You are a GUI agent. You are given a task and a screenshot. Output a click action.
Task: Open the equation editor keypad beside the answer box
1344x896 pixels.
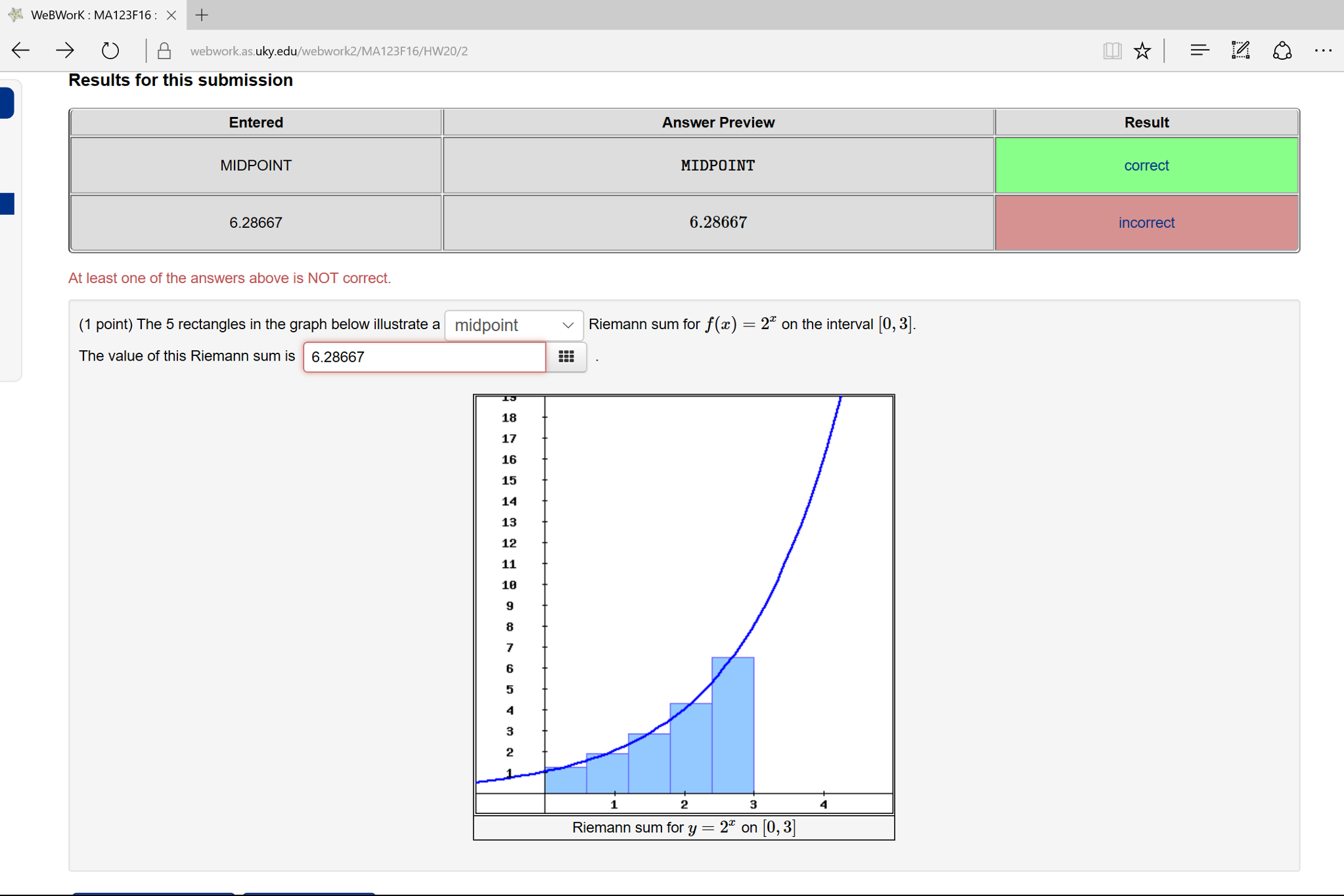tap(566, 357)
